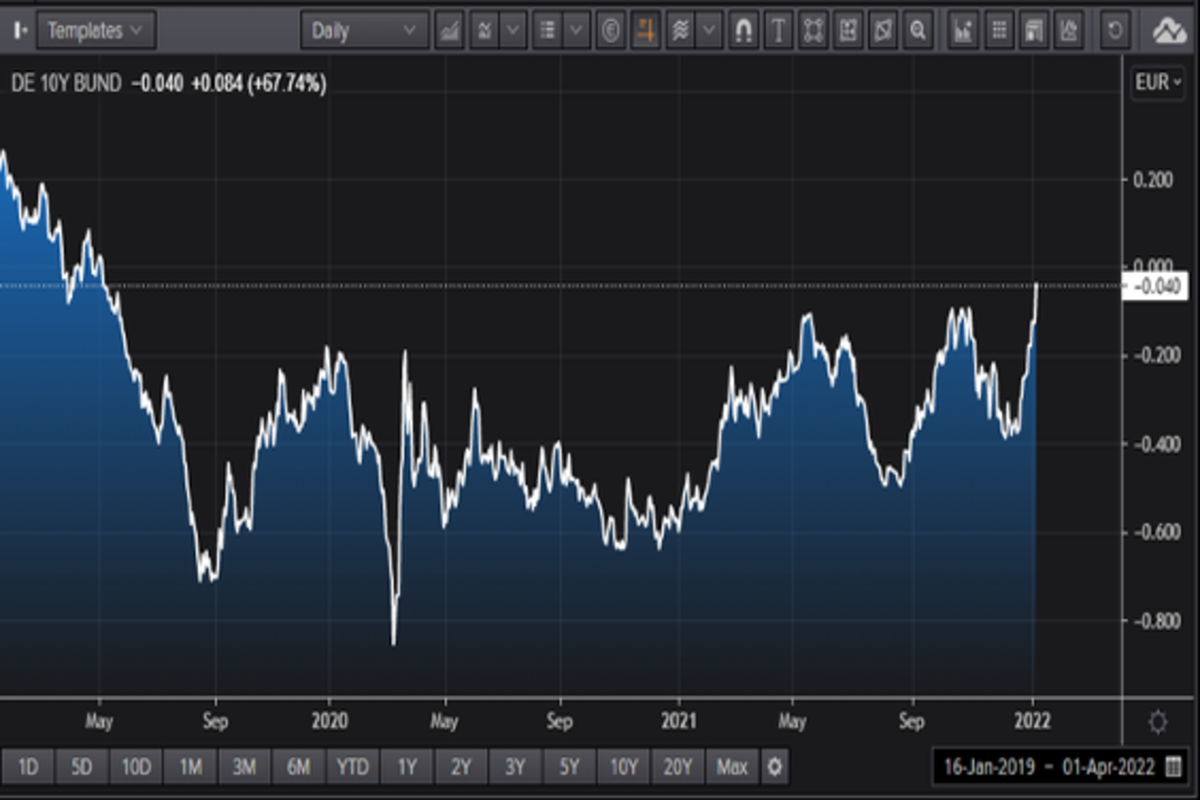Select the YTD time range
Image resolution: width=1200 pixels, height=800 pixels.
pyautogui.click(x=352, y=768)
